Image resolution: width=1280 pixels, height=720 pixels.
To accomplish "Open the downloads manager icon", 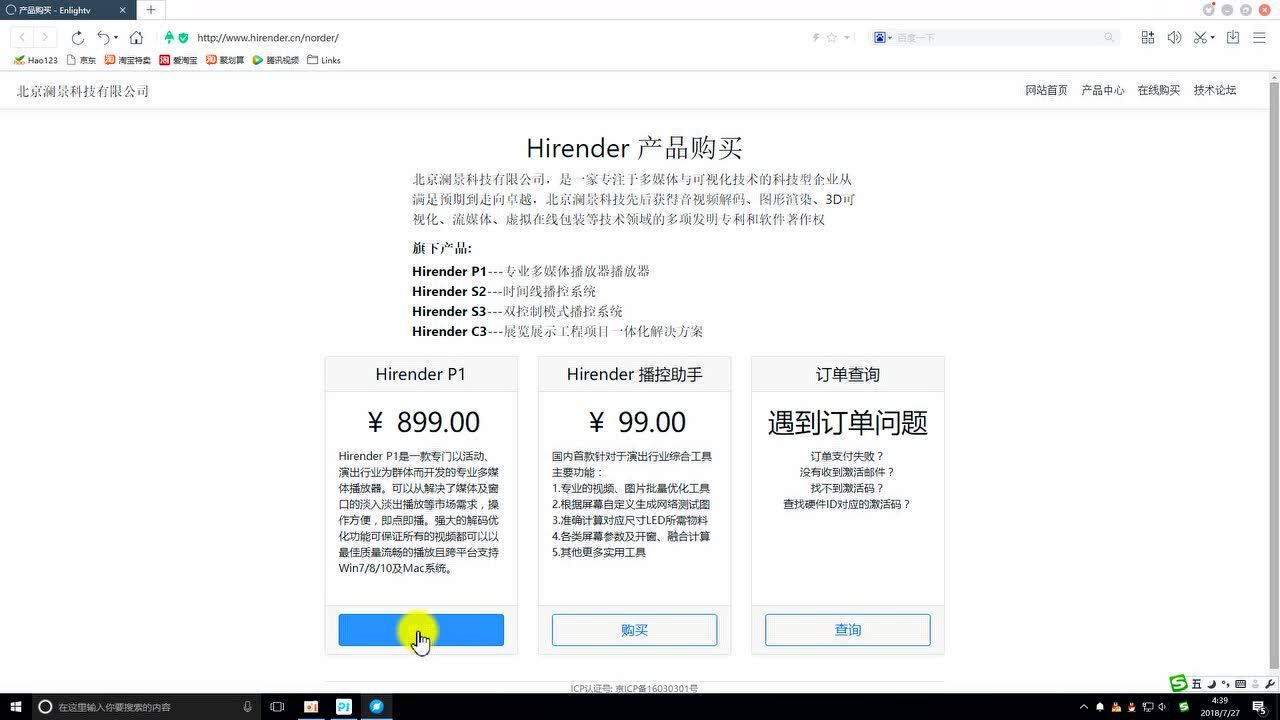I will click(1233, 37).
